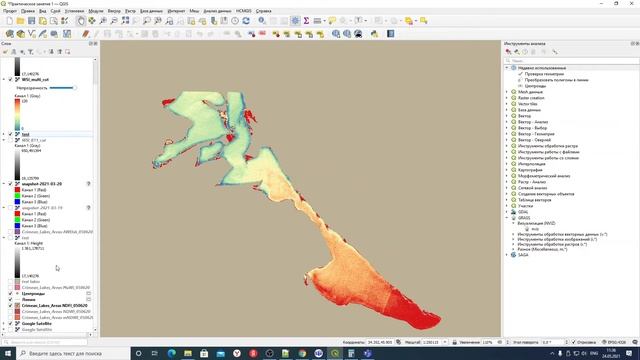Click the Scripts icon in Processing toolbox
Screen dimensions: 640x360
[x=517, y=52]
